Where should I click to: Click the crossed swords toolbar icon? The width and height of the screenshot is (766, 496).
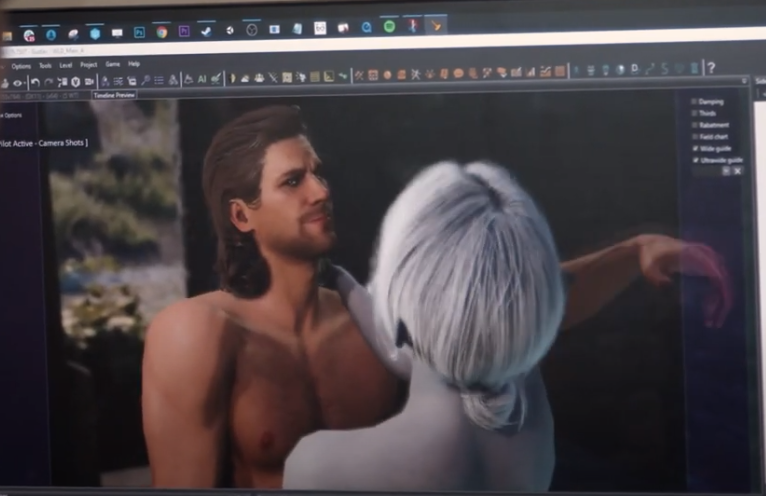pyautogui.click(x=273, y=77)
